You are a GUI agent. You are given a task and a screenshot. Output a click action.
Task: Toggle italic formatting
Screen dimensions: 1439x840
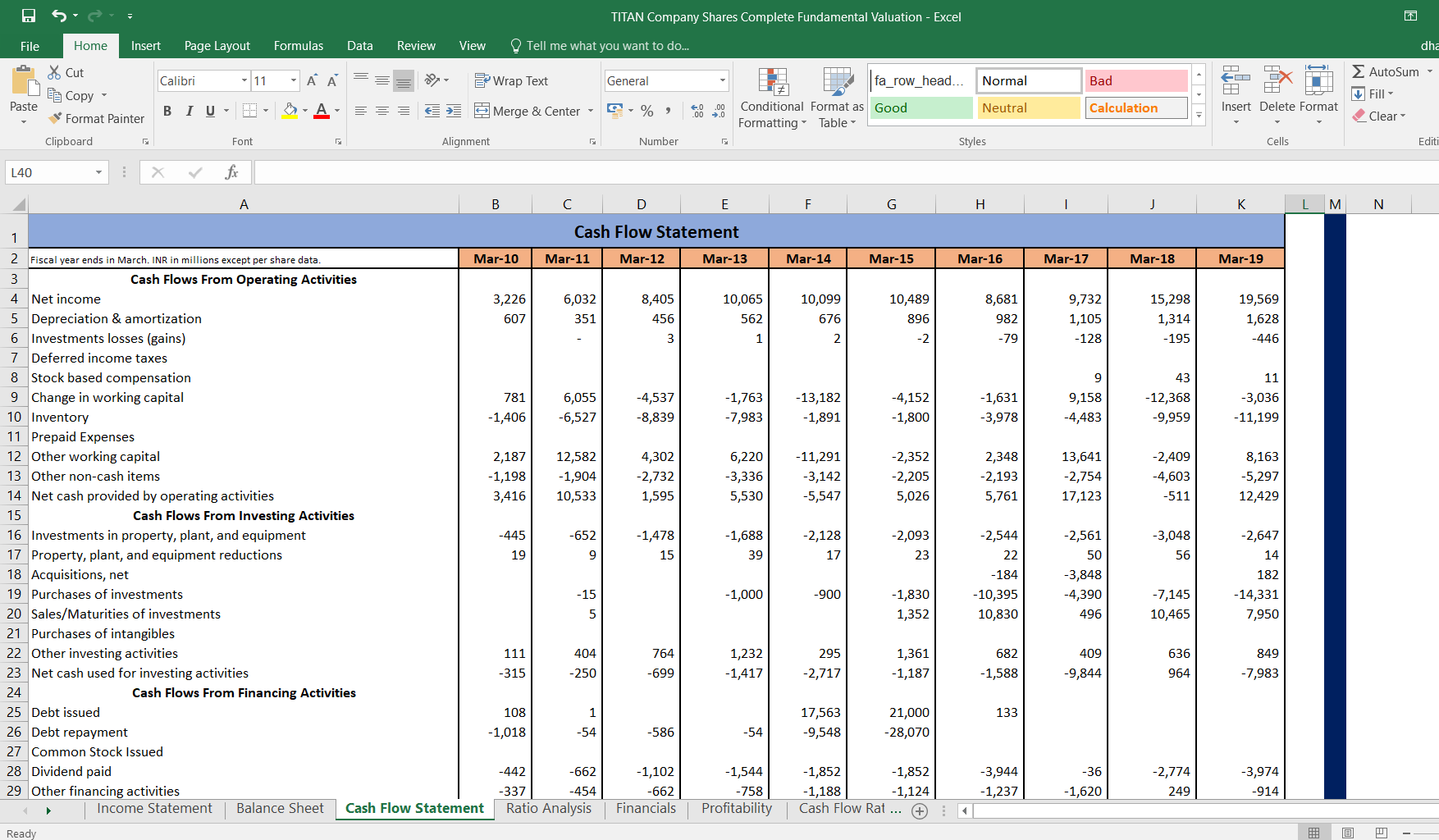coord(189,111)
